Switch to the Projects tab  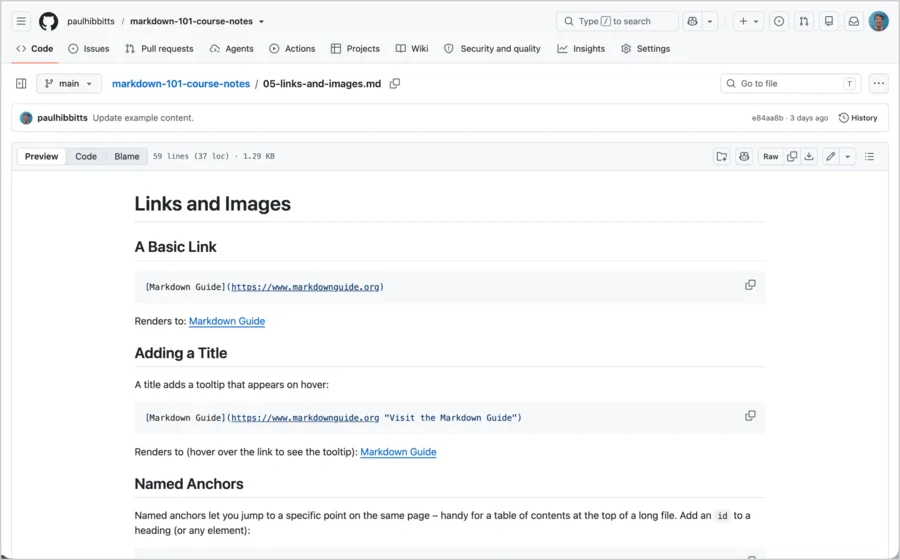(355, 49)
